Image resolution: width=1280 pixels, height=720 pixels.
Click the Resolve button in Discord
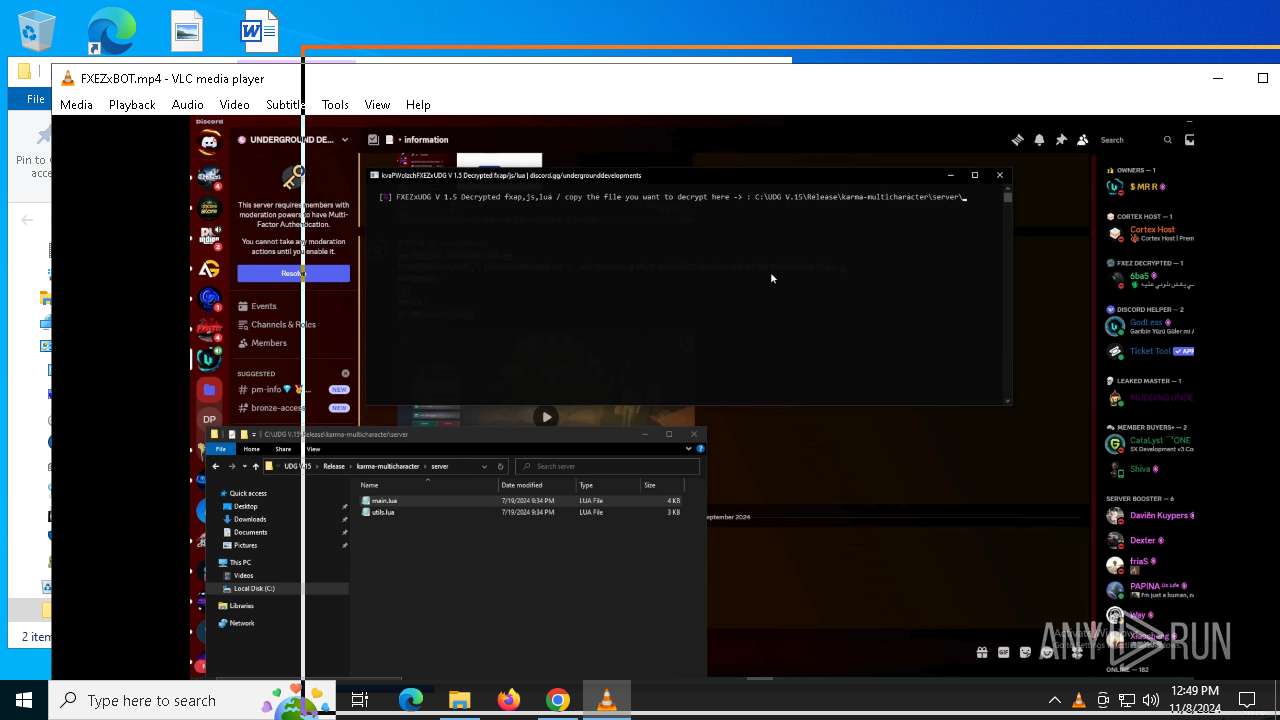pos(293,273)
